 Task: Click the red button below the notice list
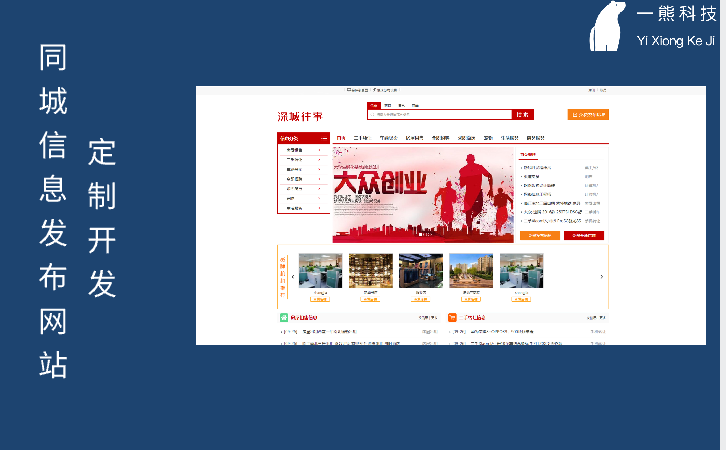(584, 235)
